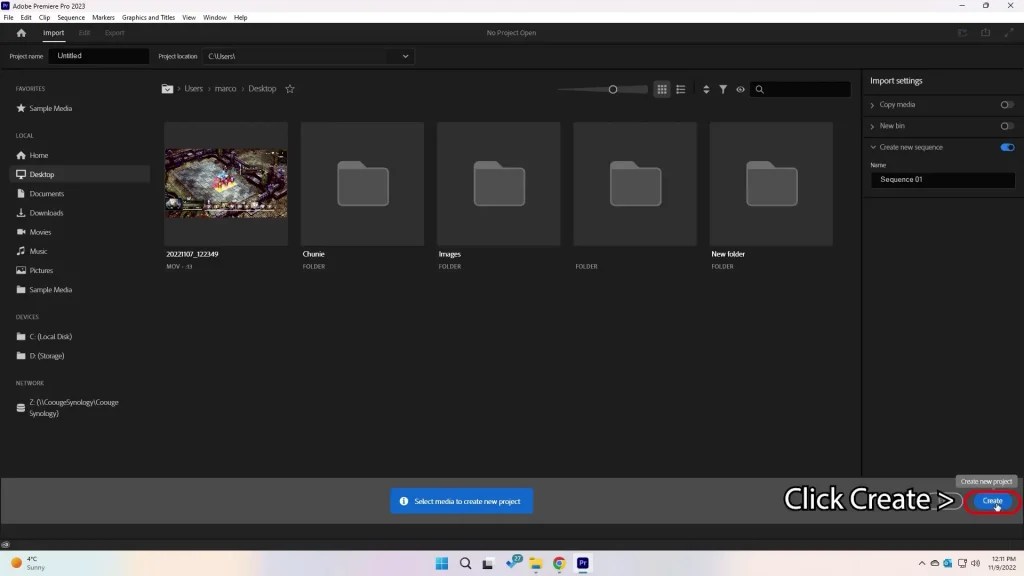The image size is (1024, 576).
Task: Star Desktop as a favorite location
Action: click(290, 89)
